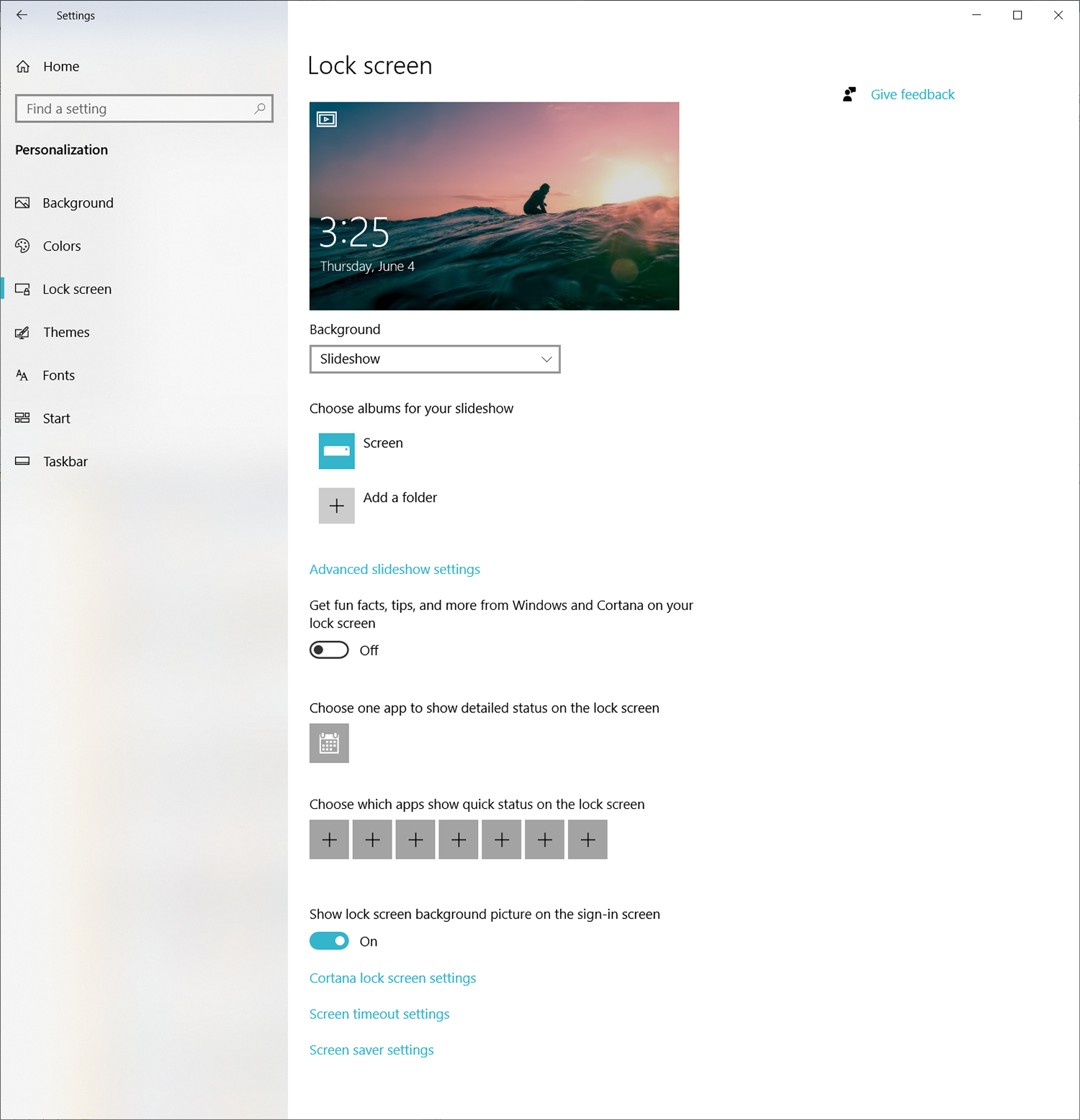
Task: Click the search magnifier icon
Action: coord(260,109)
